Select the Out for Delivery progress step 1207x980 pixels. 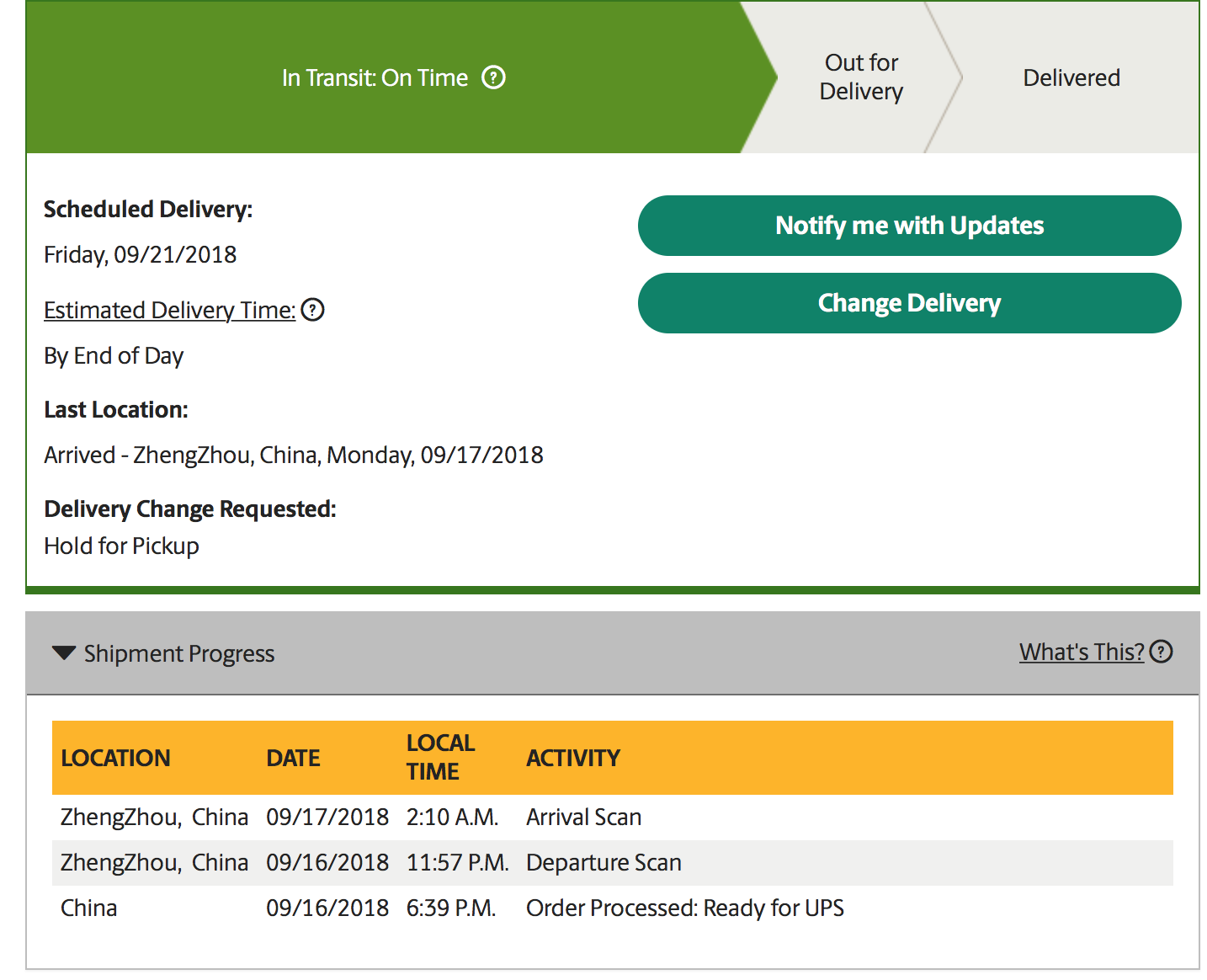(x=861, y=77)
